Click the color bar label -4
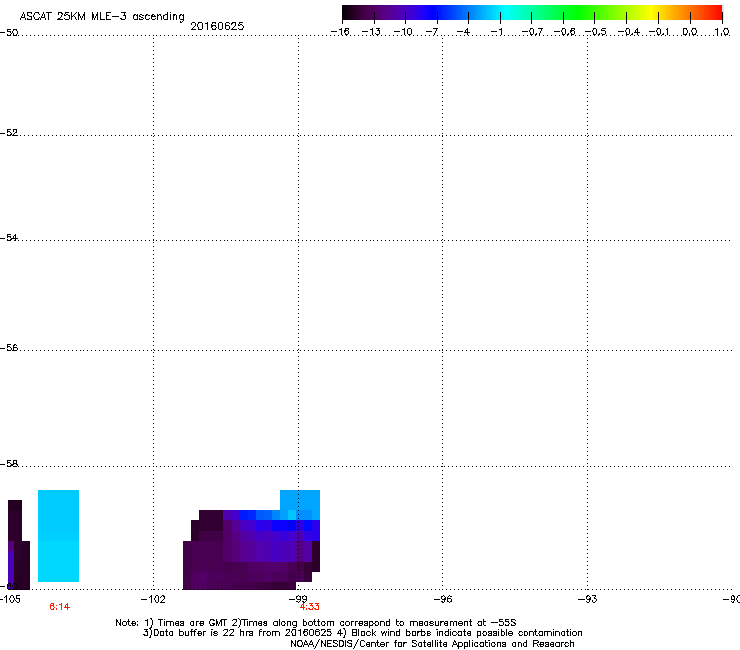This screenshot has height=650, width=740. [463, 32]
